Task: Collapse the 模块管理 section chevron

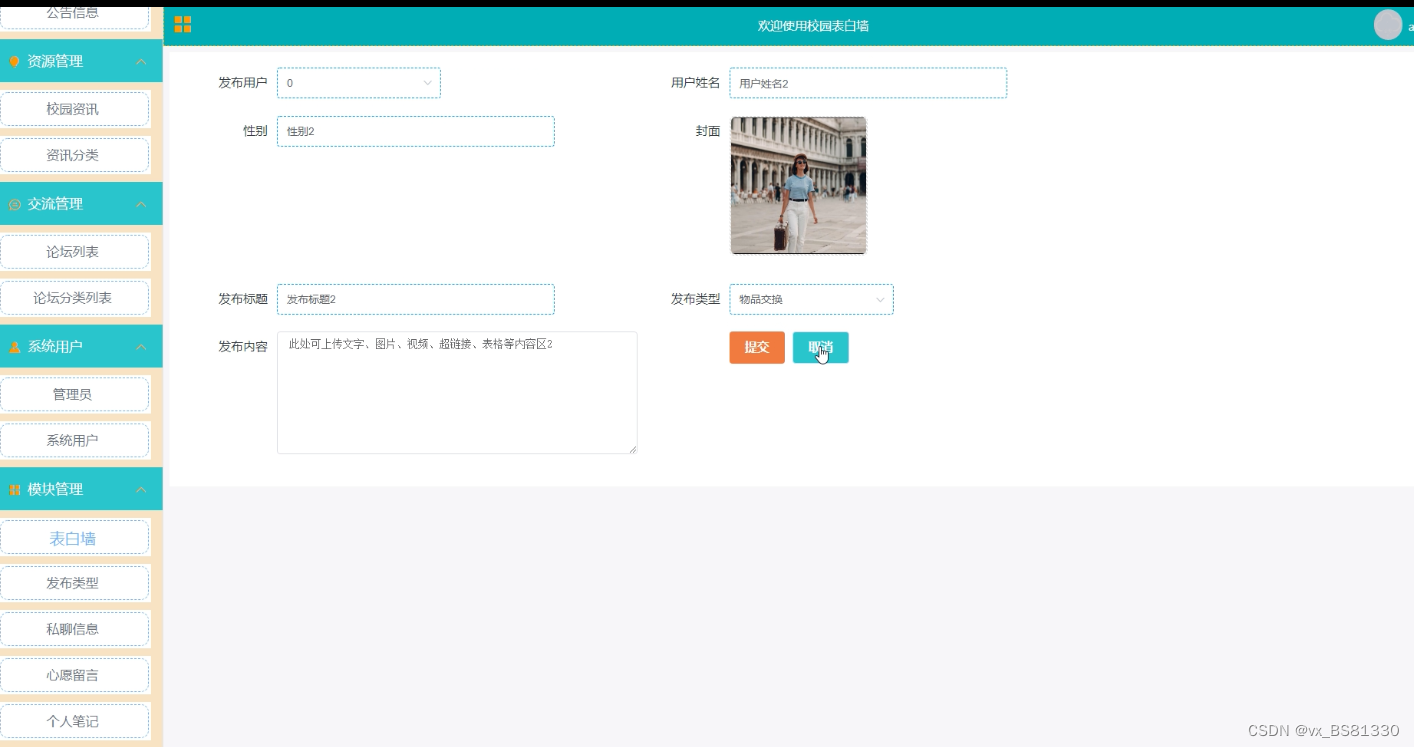Action: click(x=141, y=490)
